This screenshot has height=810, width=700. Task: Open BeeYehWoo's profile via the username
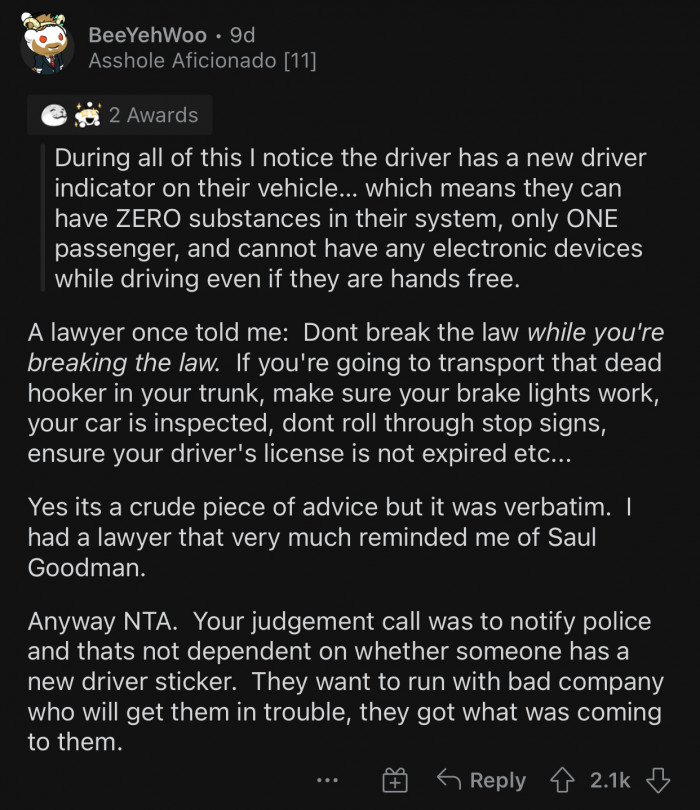[146, 33]
